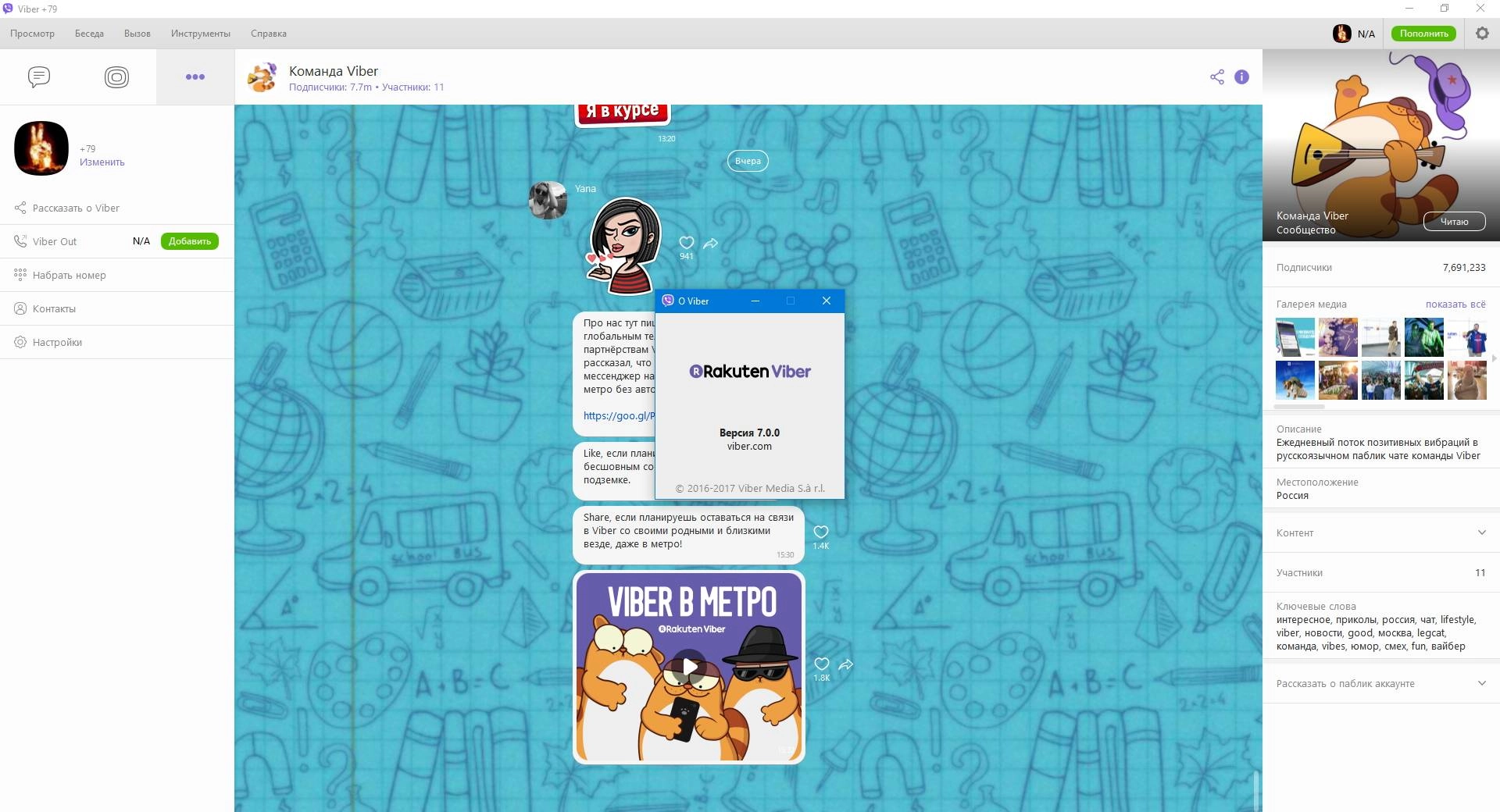Click the gallery next arrow

click(1494, 358)
